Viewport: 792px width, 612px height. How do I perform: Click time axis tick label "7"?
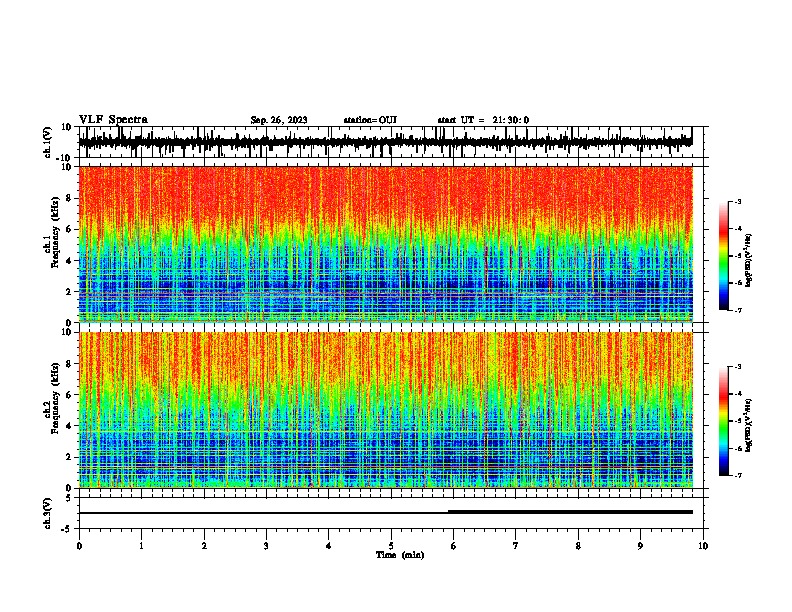point(516,545)
